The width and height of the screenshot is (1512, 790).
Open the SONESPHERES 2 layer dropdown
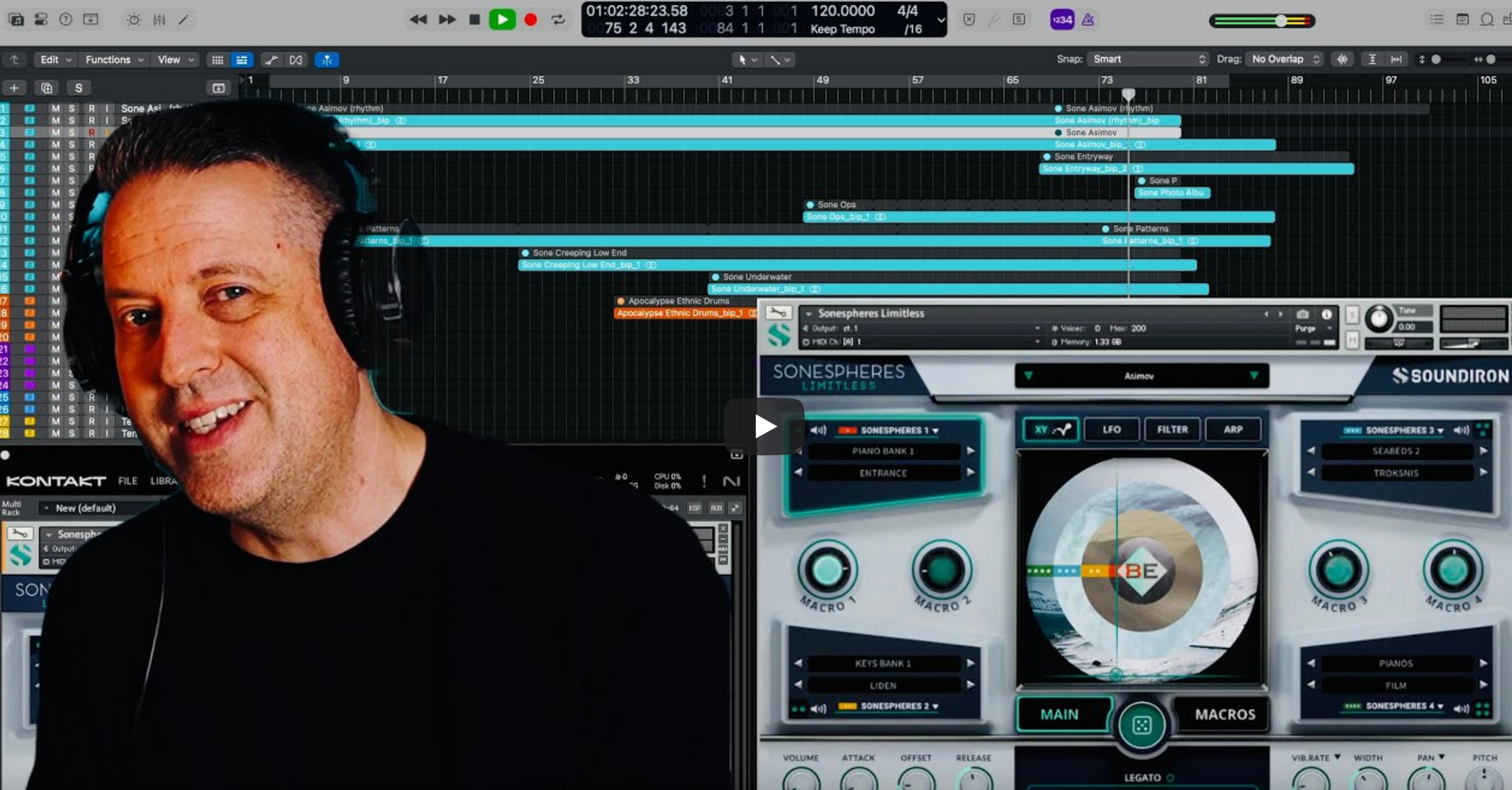point(889,706)
